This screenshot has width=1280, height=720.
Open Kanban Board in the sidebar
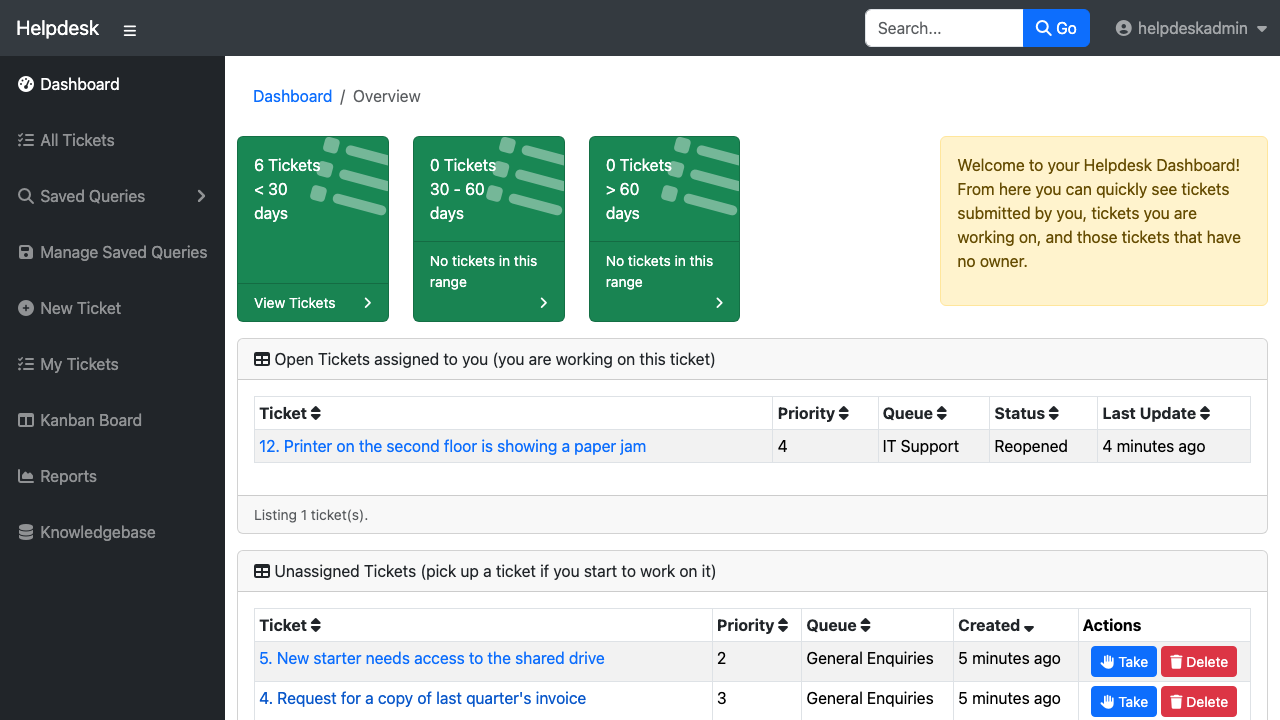112,420
